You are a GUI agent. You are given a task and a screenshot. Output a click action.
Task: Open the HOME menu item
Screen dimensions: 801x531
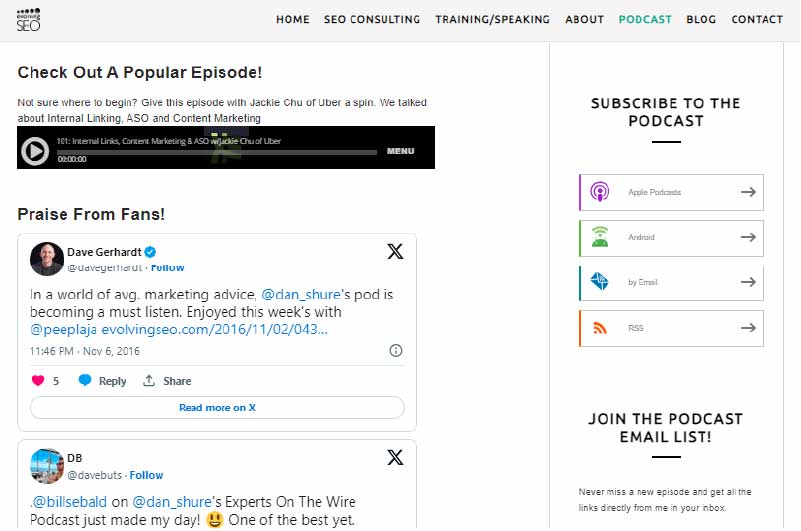[293, 19]
